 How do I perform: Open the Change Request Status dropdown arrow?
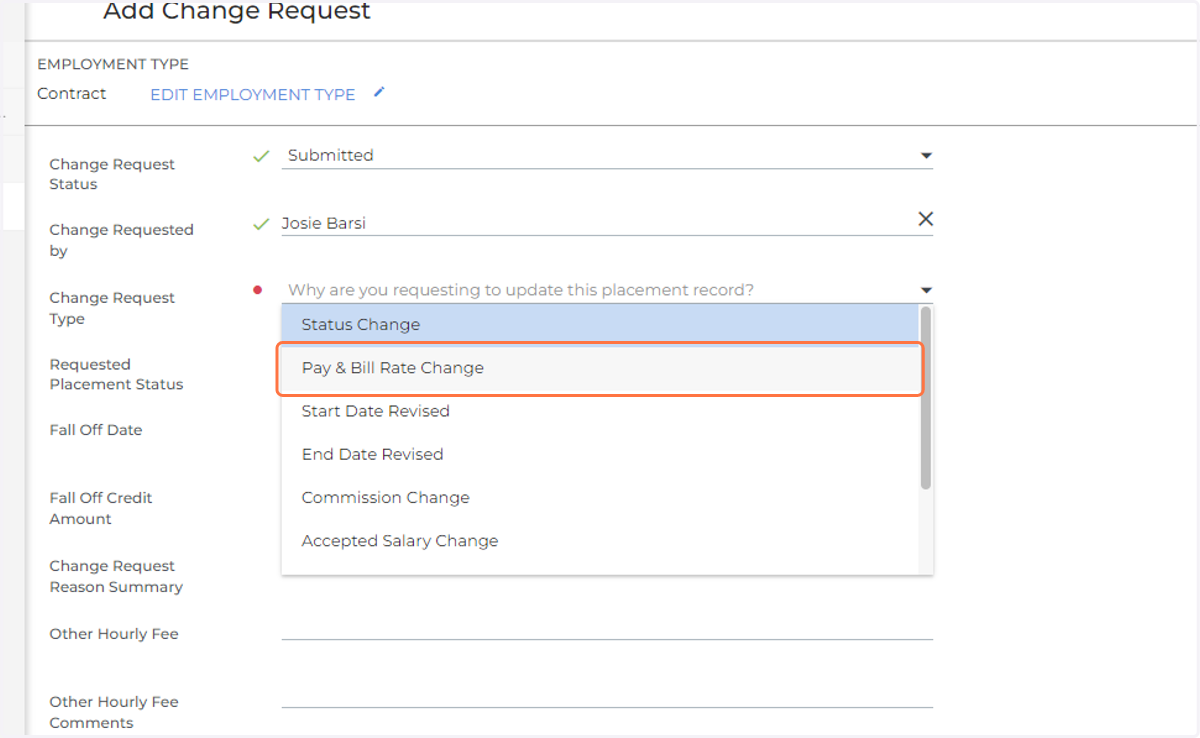926,156
